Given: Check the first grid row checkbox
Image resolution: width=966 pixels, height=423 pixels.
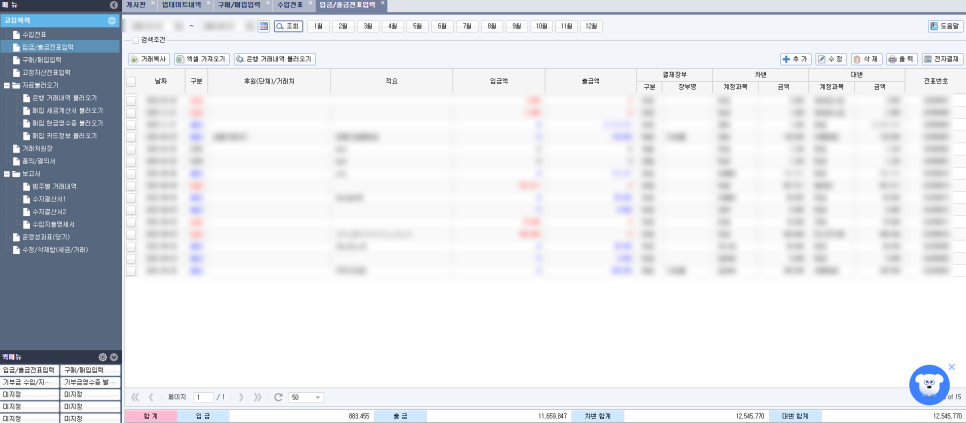Looking at the screenshot, I should tap(131, 100).
